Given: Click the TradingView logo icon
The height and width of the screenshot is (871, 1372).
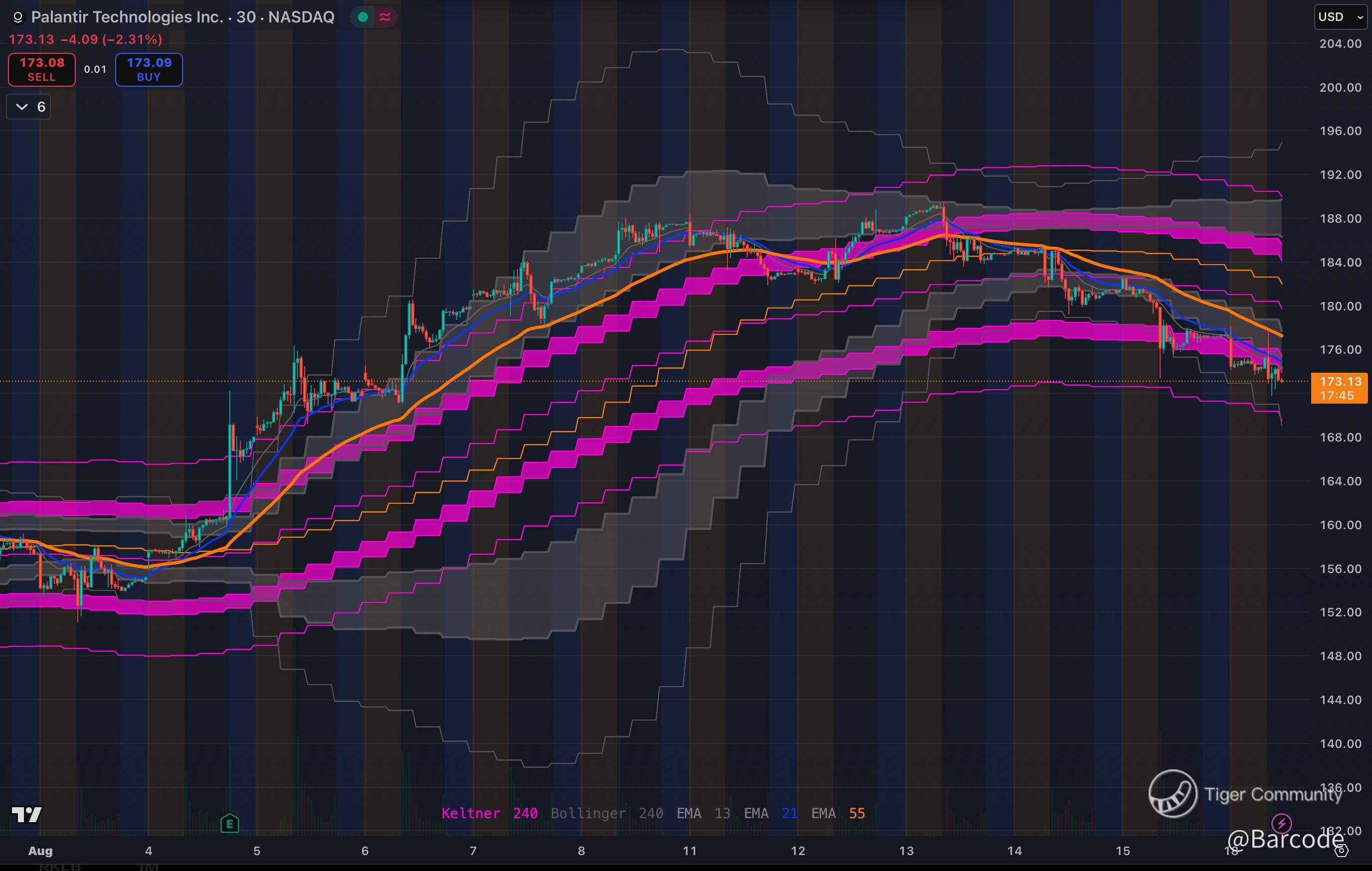Looking at the screenshot, I should coord(27,815).
